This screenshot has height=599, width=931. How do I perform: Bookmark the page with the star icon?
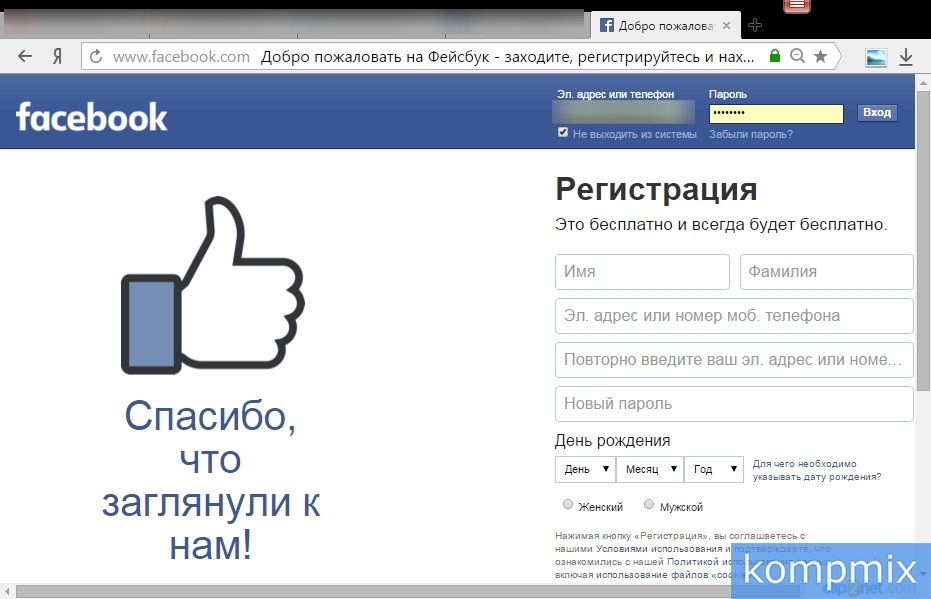pos(821,56)
